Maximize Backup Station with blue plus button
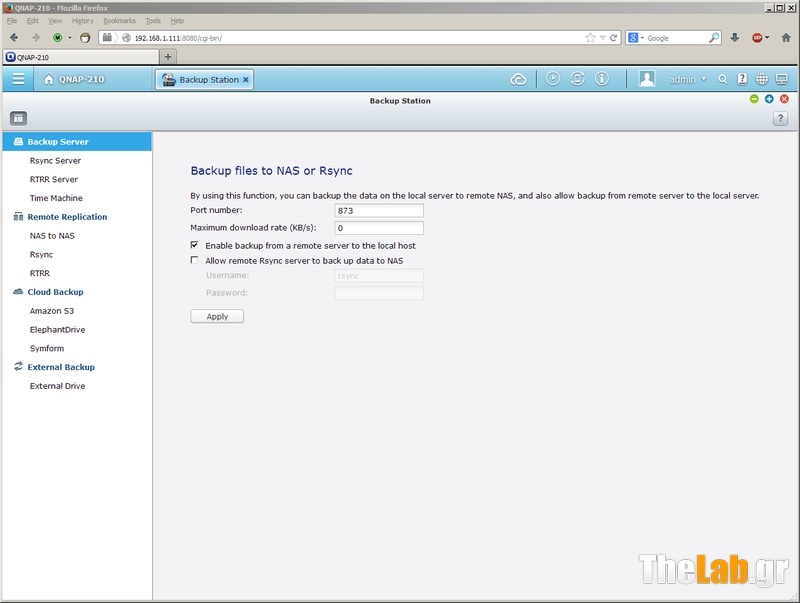 (x=769, y=99)
